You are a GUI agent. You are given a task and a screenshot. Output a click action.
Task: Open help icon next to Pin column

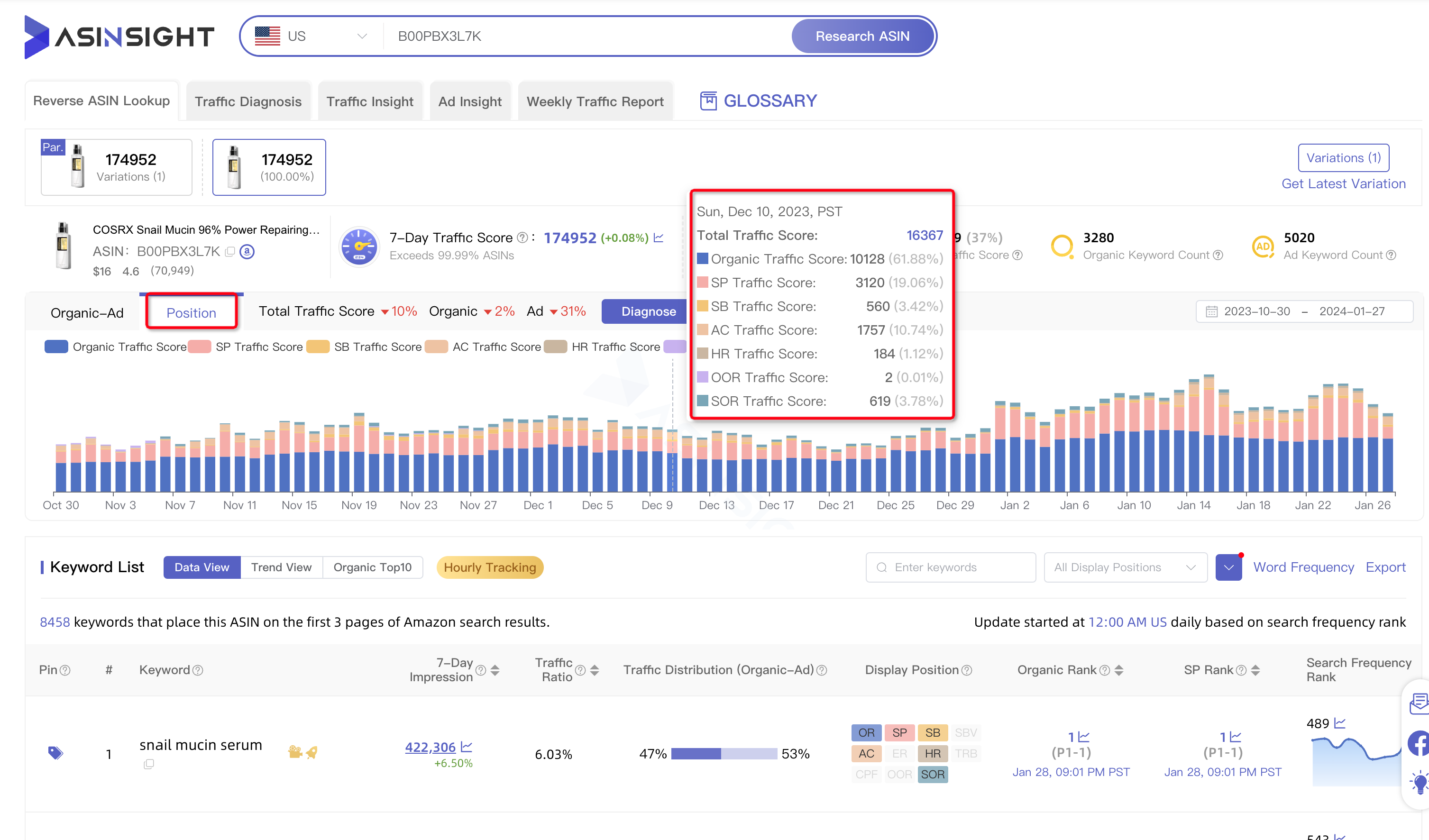coord(65,670)
